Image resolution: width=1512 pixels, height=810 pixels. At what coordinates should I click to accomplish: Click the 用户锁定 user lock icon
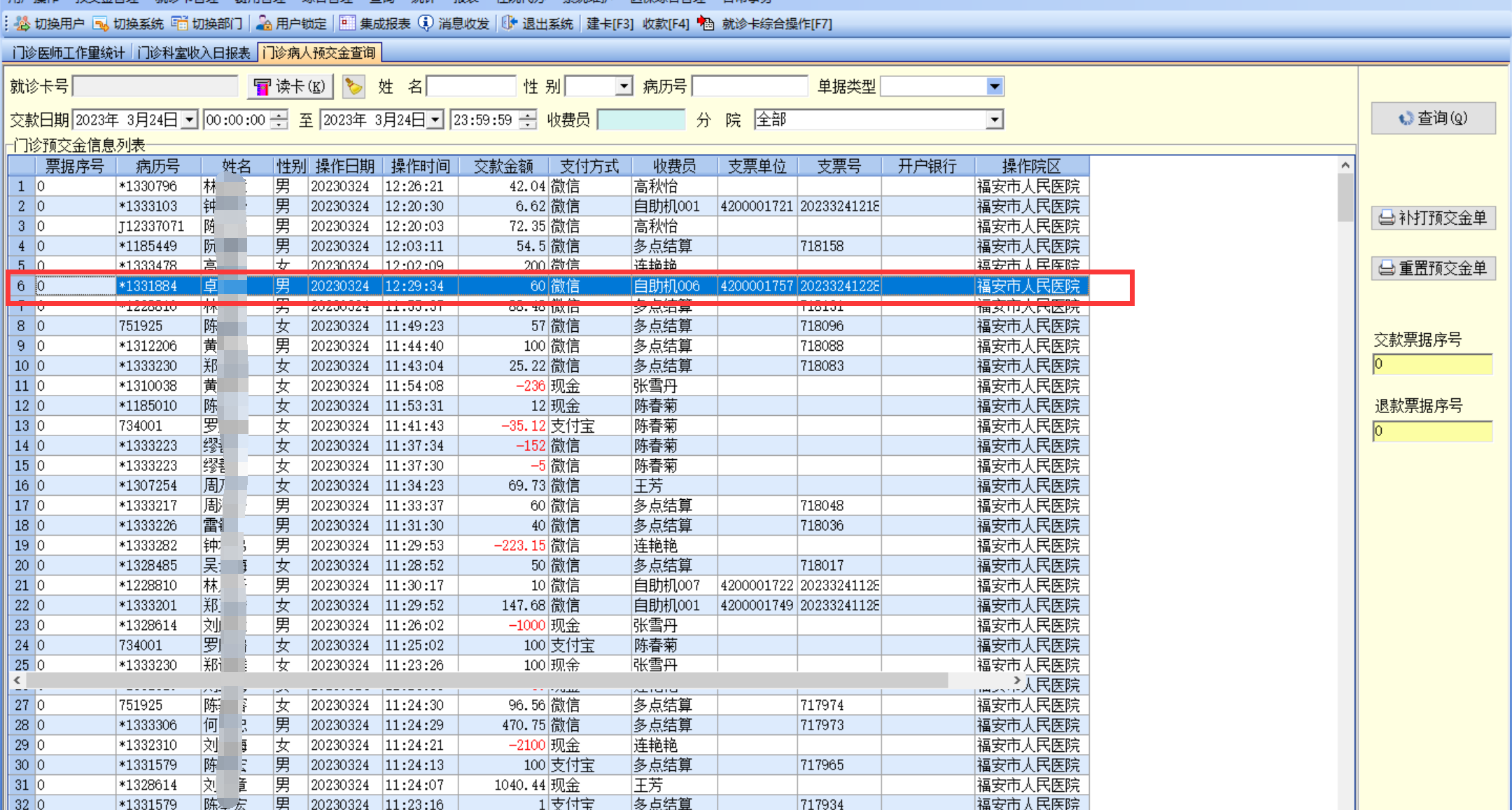pos(264,24)
